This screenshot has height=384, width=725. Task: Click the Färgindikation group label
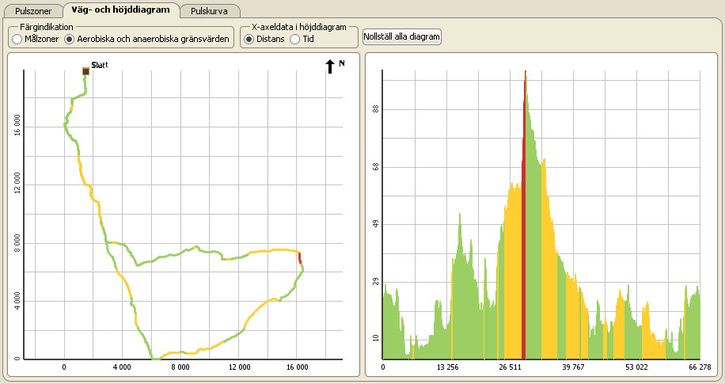(46, 27)
